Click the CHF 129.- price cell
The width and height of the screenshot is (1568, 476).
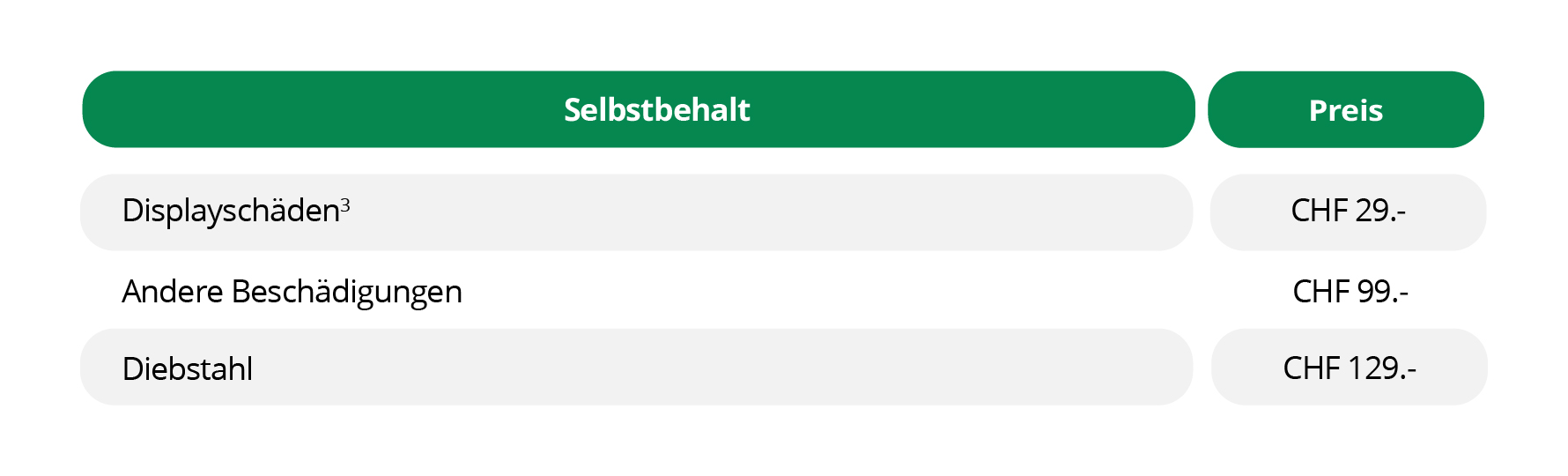point(1349,368)
